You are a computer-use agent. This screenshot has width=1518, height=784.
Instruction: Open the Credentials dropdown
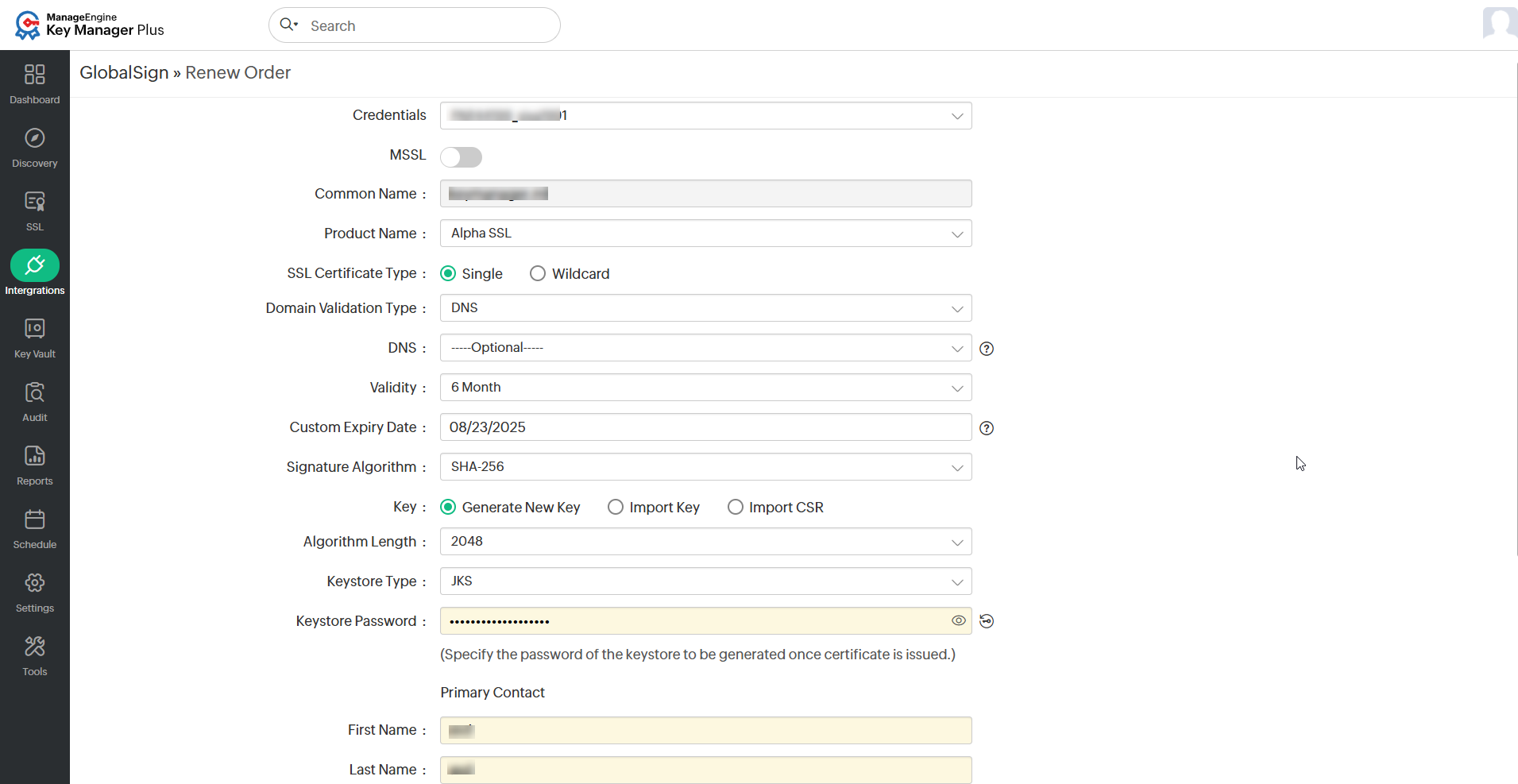(x=706, y=116)
